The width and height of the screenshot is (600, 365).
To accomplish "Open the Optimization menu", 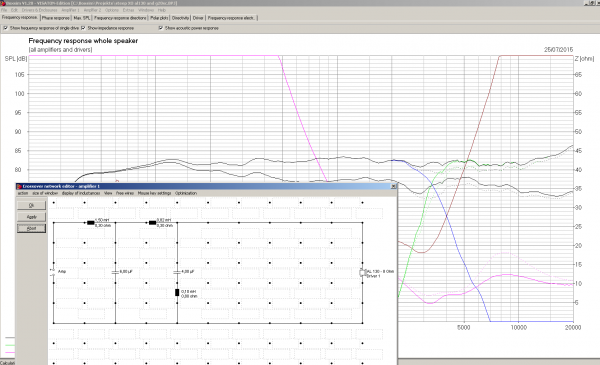I will 186,193.
